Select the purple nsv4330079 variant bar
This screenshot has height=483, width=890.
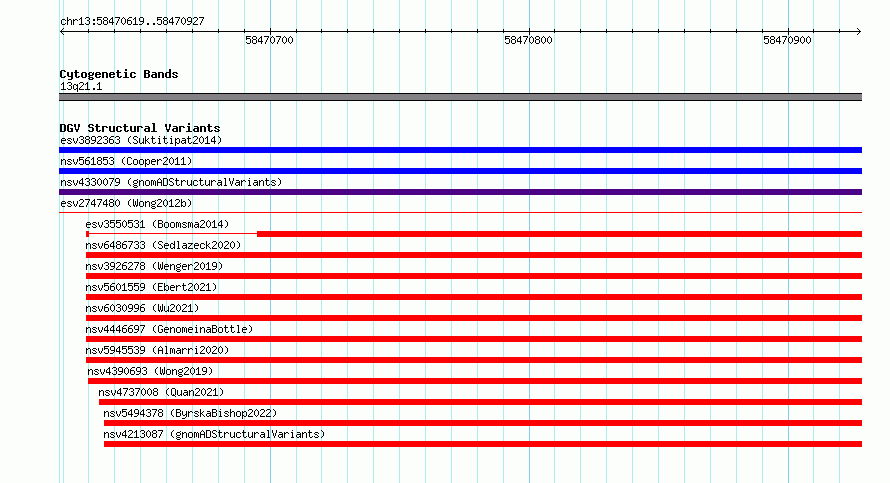[x=460, y=192]
